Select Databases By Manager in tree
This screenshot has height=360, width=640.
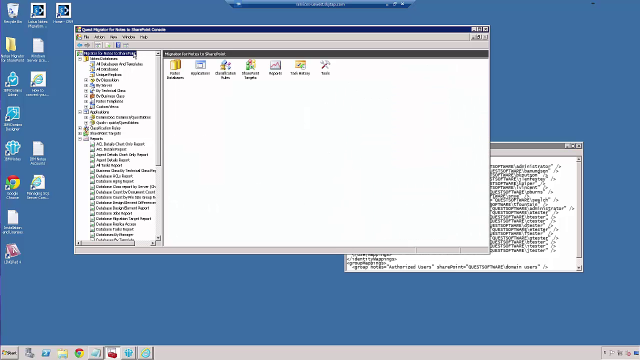(115, 235)
